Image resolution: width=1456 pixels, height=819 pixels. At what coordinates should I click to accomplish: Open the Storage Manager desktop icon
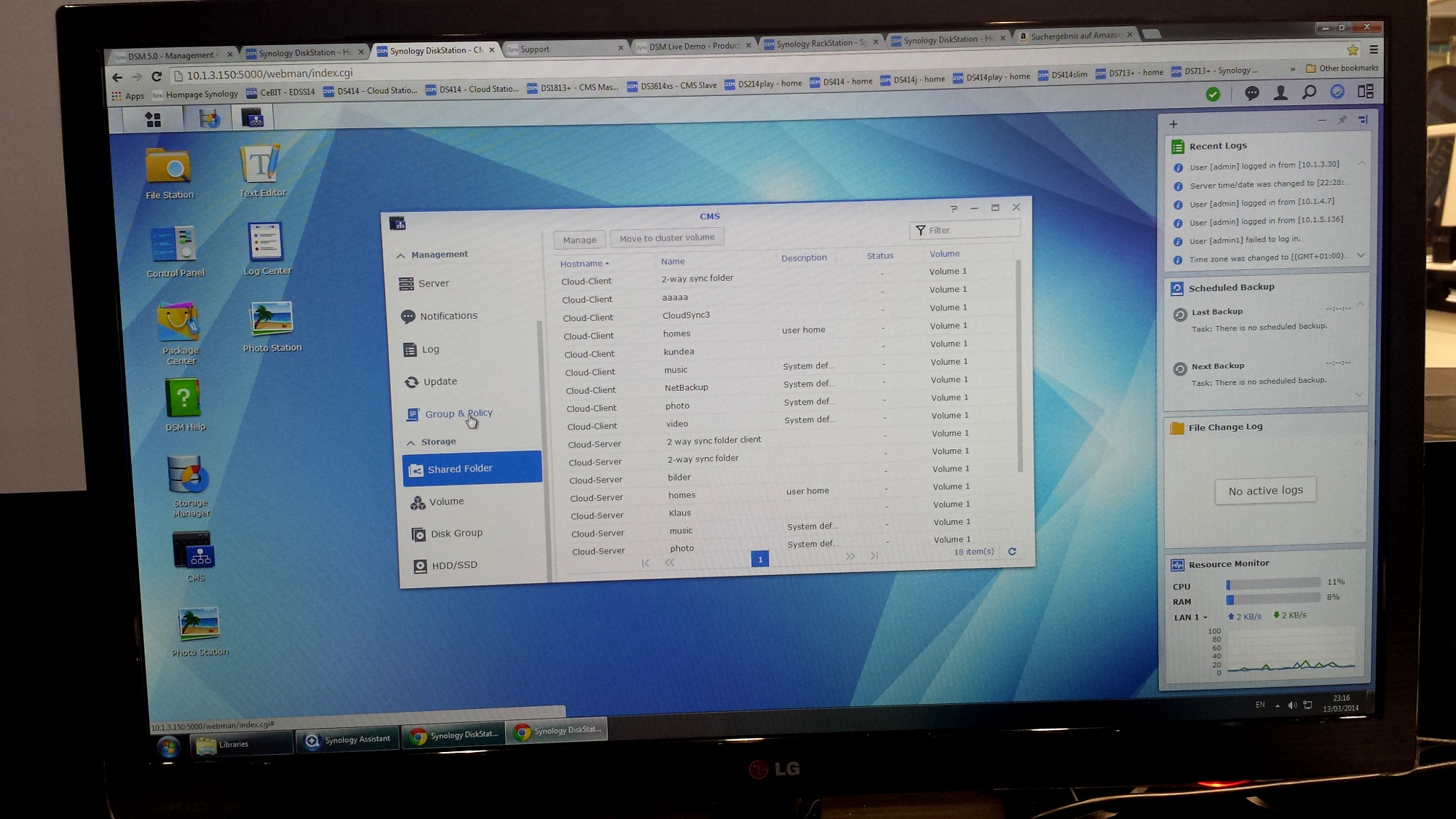pyautogui.click(x=190, y=486)
